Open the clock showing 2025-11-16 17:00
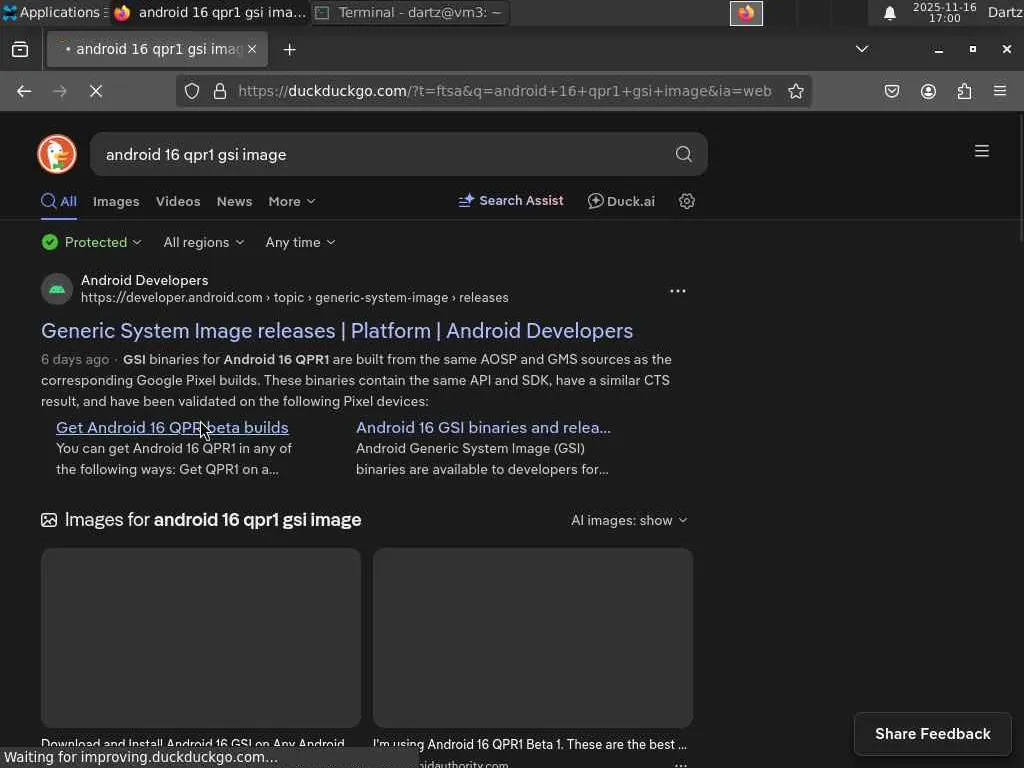Screen dimensions: 1024x768 click(944, 12)
